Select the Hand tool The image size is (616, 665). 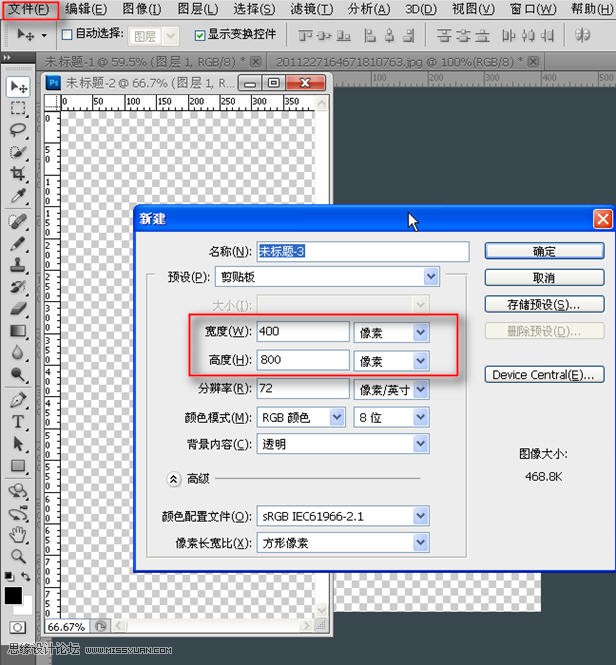point(18,535)
